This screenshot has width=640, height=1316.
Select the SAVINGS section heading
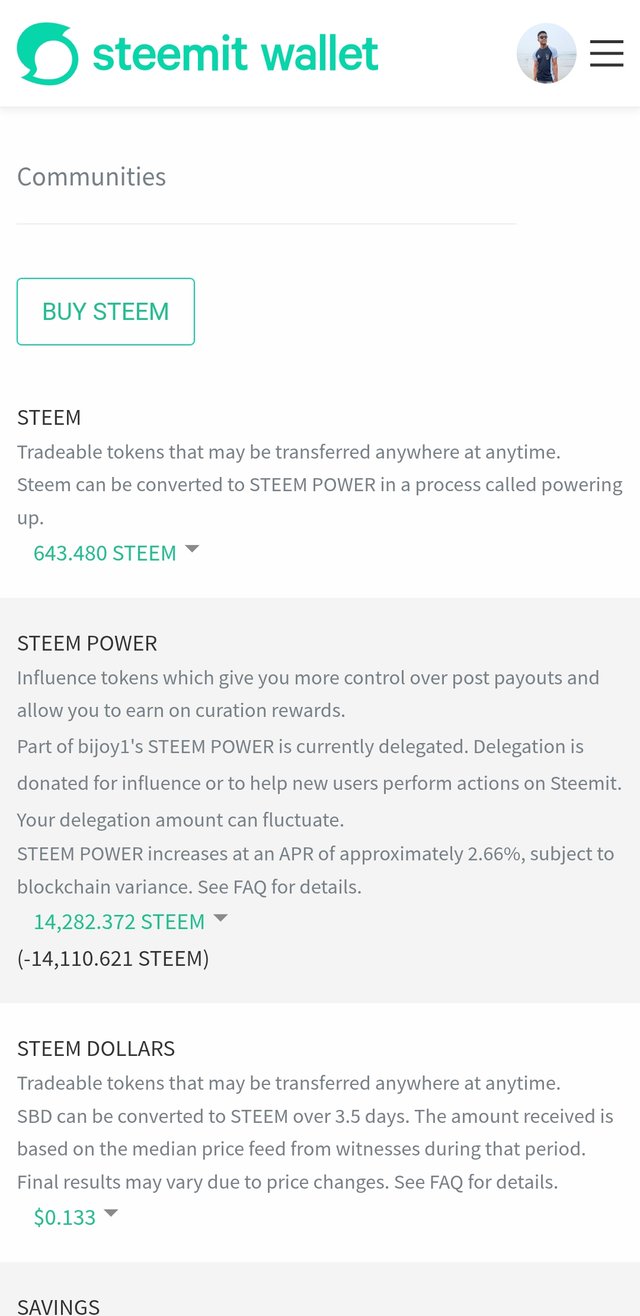[x=58, y=1306]
